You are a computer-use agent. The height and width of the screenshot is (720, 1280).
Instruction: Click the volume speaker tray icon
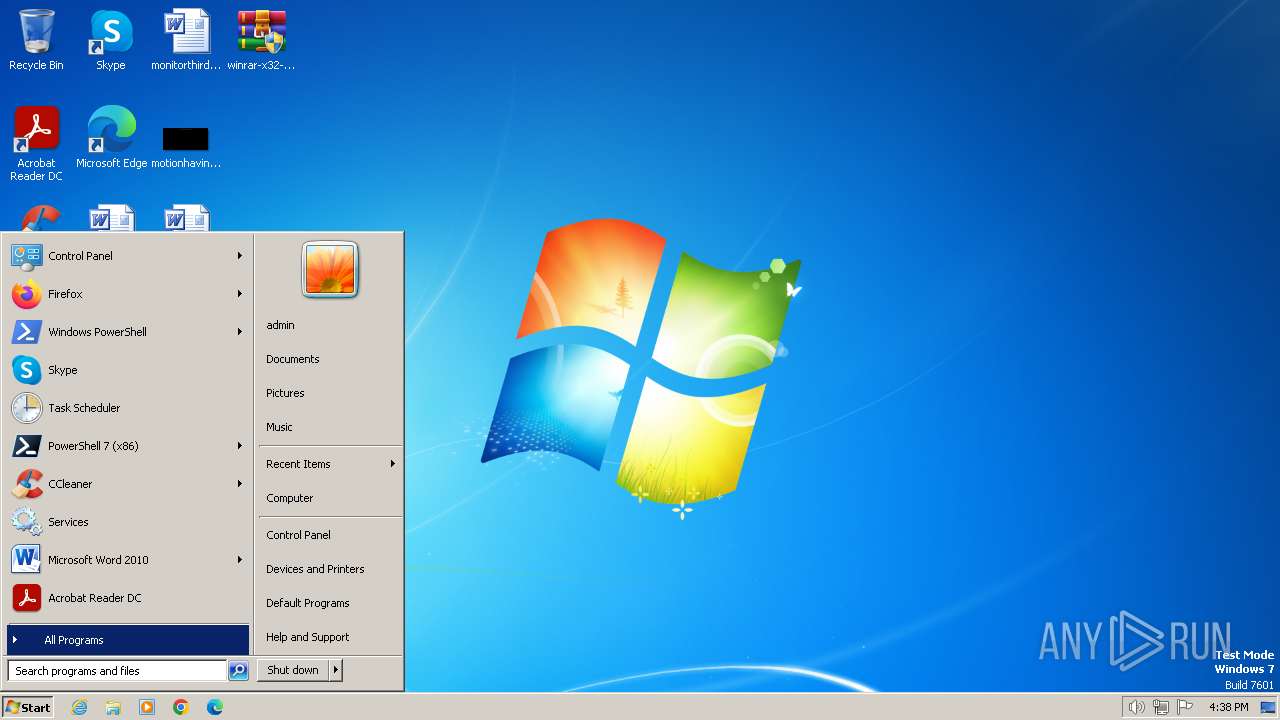tap(1136, 707)
